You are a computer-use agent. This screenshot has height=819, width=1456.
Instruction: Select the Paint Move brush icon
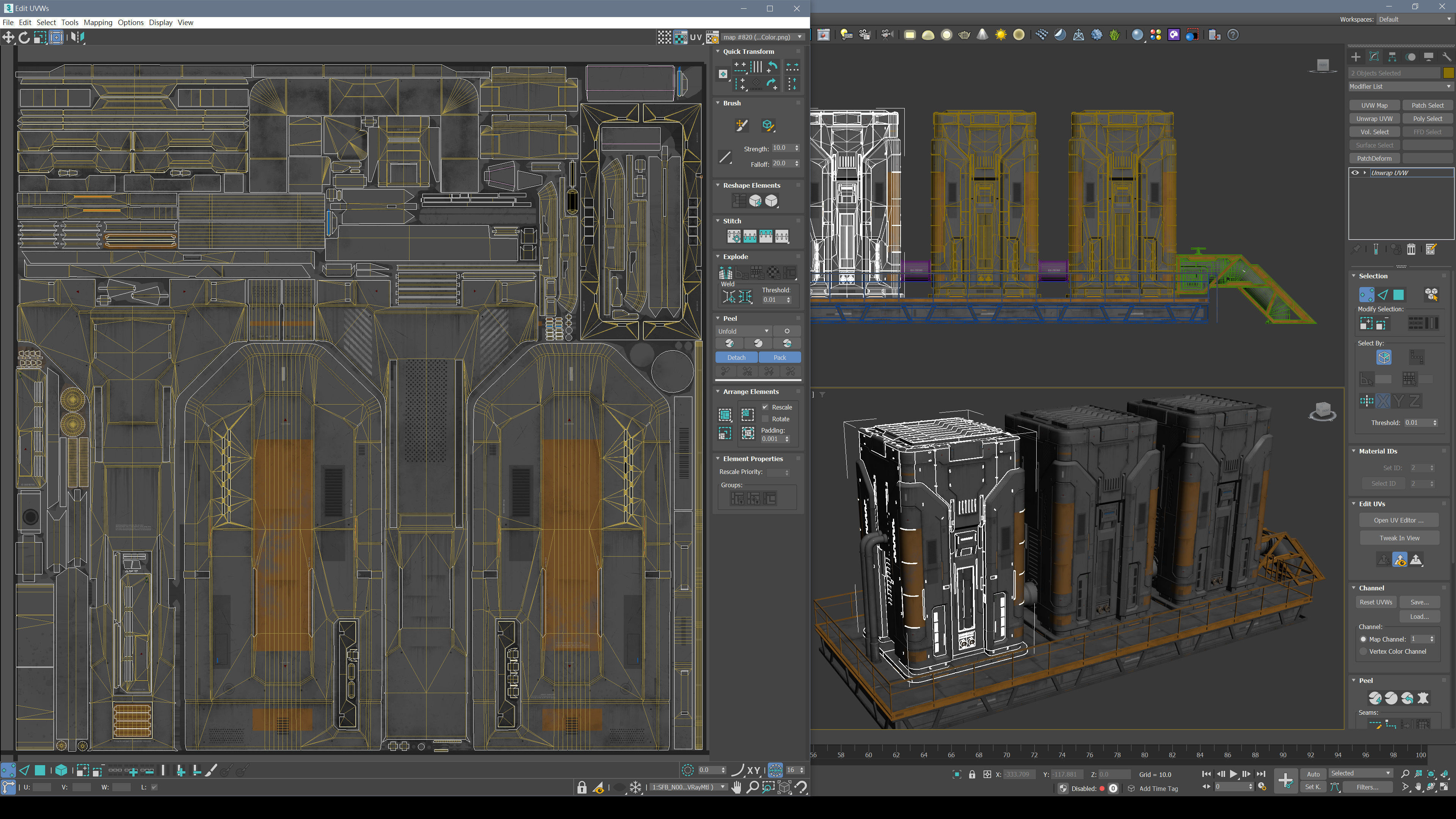[x=742, y=125]
